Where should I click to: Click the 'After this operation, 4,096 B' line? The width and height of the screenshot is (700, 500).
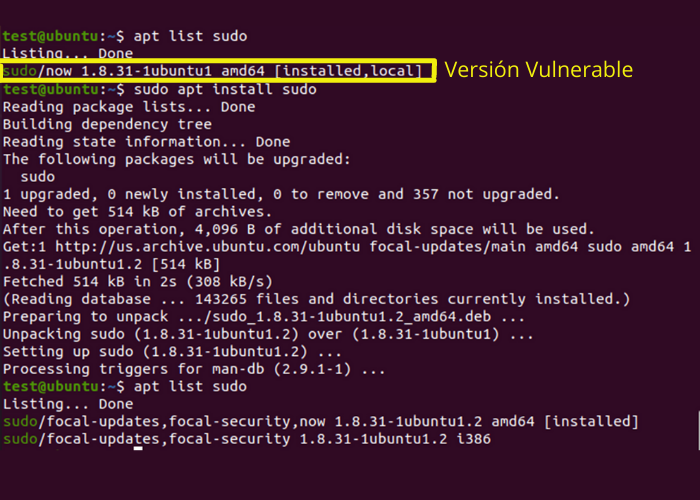299,229
